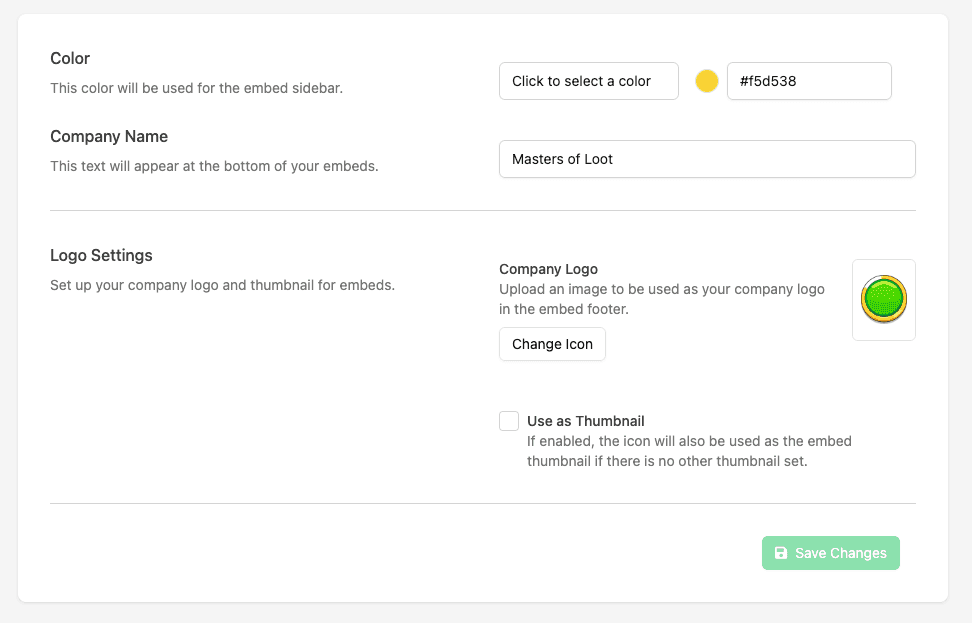This screenshot has height=623, width=972.
Task: Click the "Company Logo" label
Action: [x=548, y=269]
